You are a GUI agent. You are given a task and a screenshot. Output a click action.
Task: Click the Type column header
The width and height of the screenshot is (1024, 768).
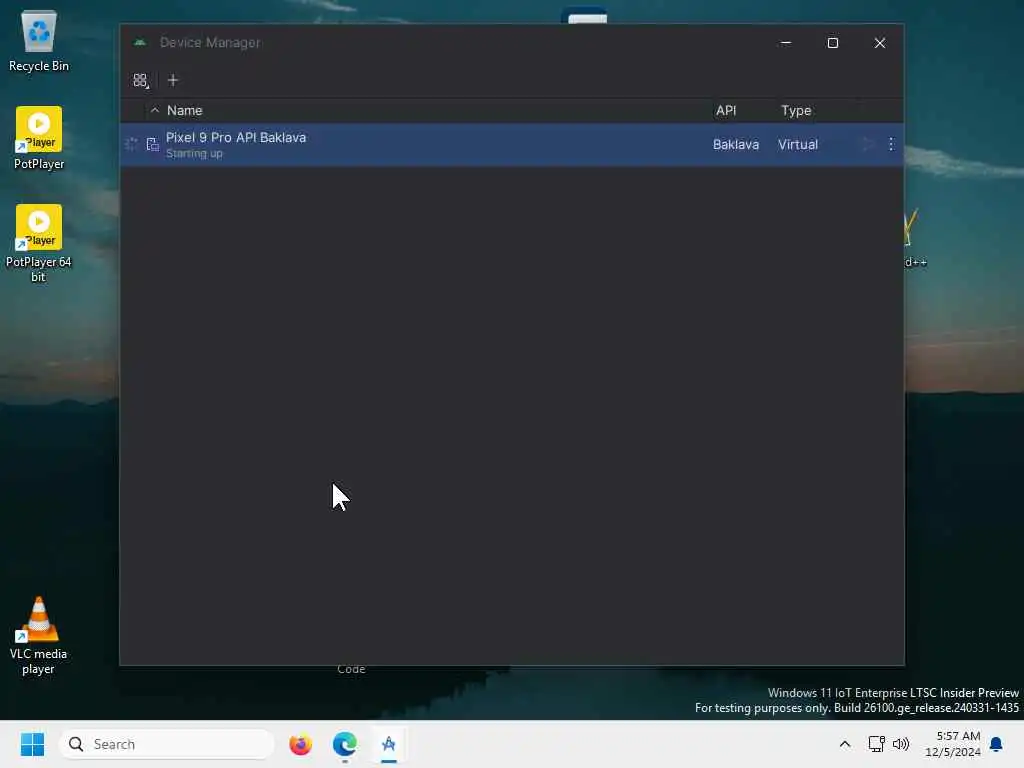(795, 110)
